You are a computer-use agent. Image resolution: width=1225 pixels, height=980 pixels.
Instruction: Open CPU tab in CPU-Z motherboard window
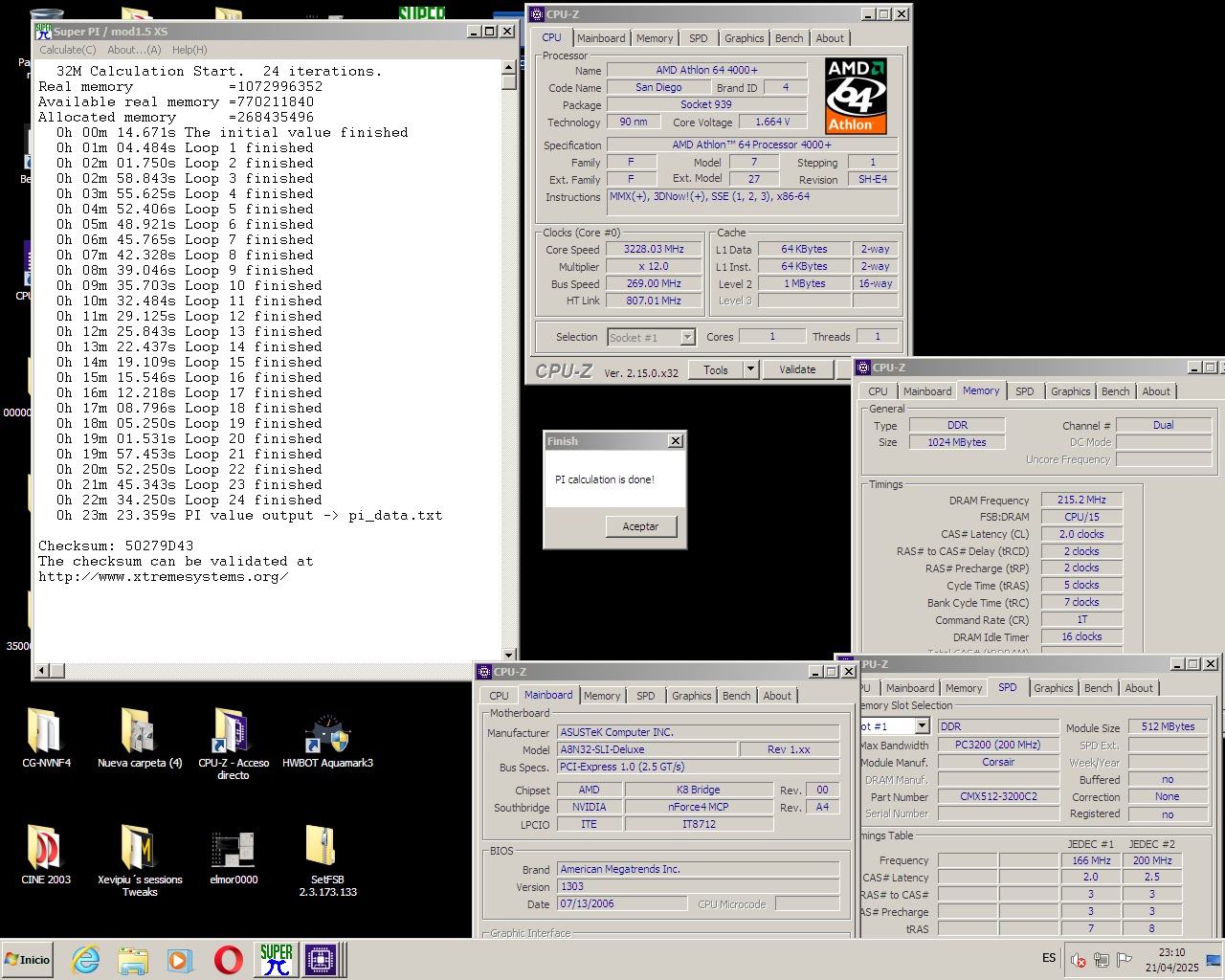point(499,696)
